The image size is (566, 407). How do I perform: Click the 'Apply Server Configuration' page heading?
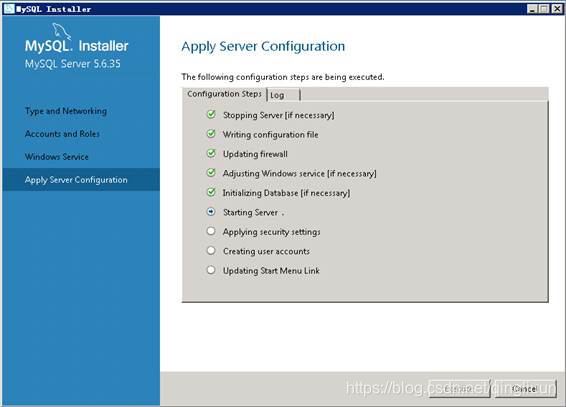pyautogui.click(x=263, y=47)
